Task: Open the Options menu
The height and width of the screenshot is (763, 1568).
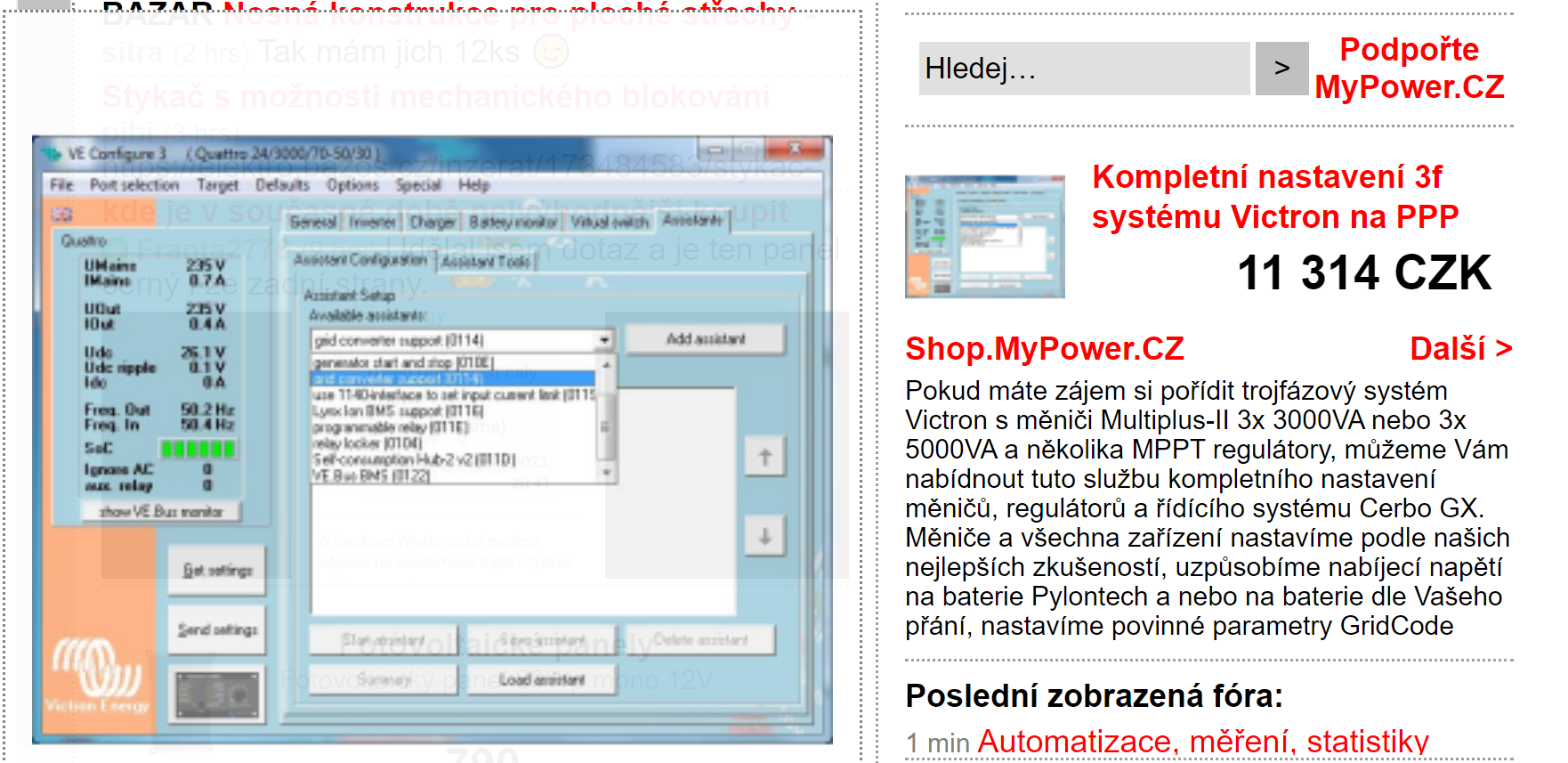Action: coord(352,185)
